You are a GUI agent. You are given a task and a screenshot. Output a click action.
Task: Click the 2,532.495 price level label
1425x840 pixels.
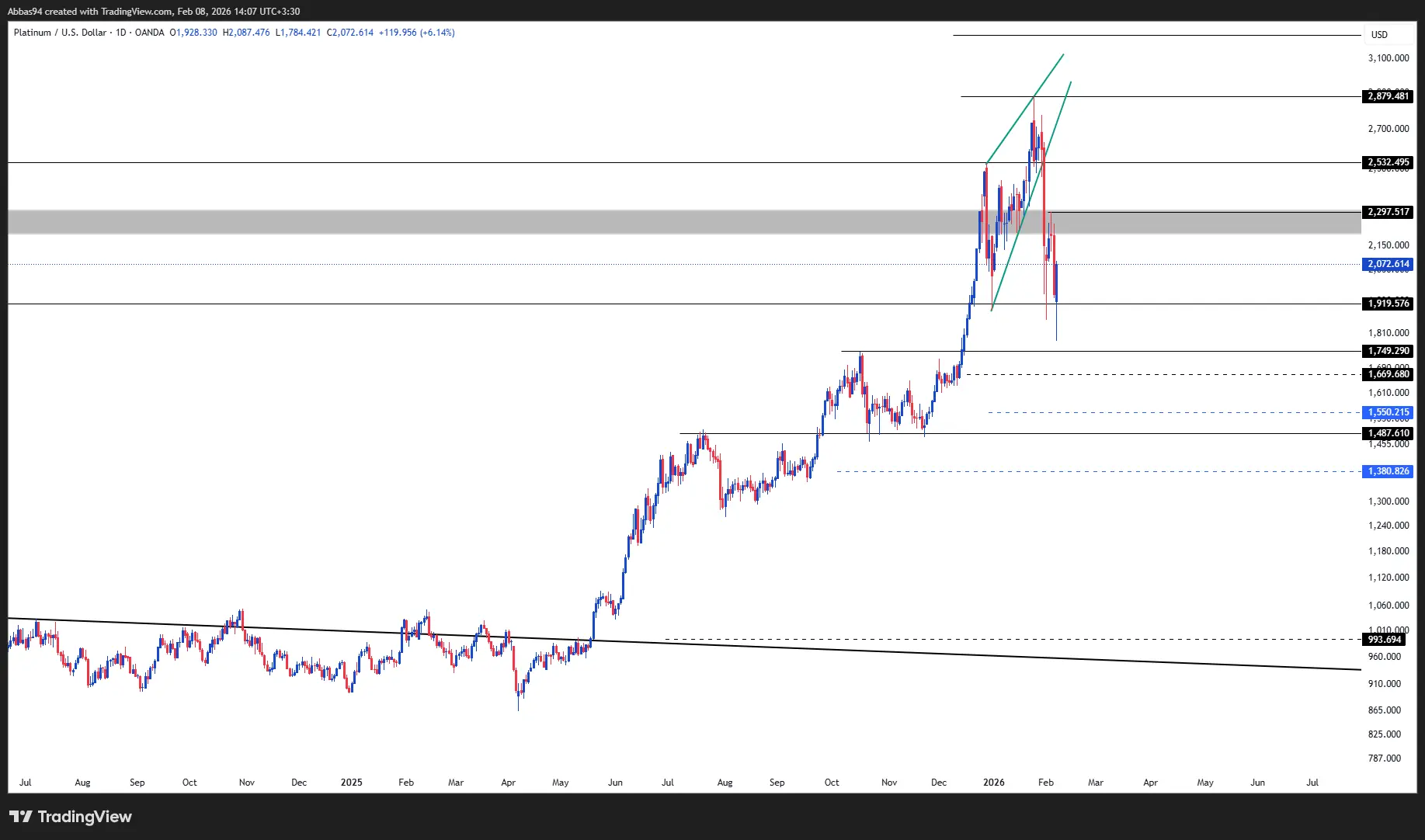pos(1389,162)
